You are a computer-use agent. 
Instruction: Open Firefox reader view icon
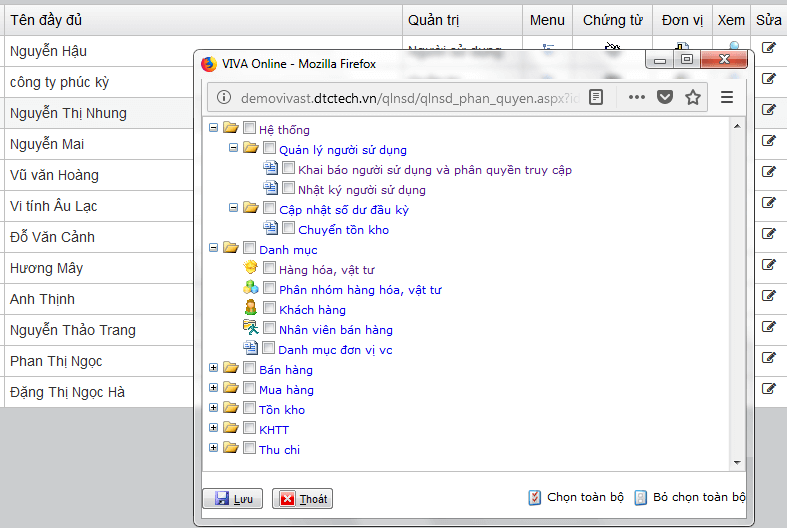[x=596, y=97]
